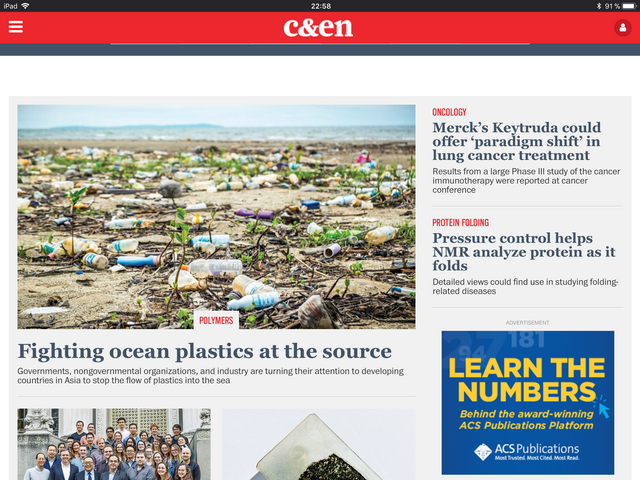Open Merck's Keytruda lung cancer article

pos(516,141)
